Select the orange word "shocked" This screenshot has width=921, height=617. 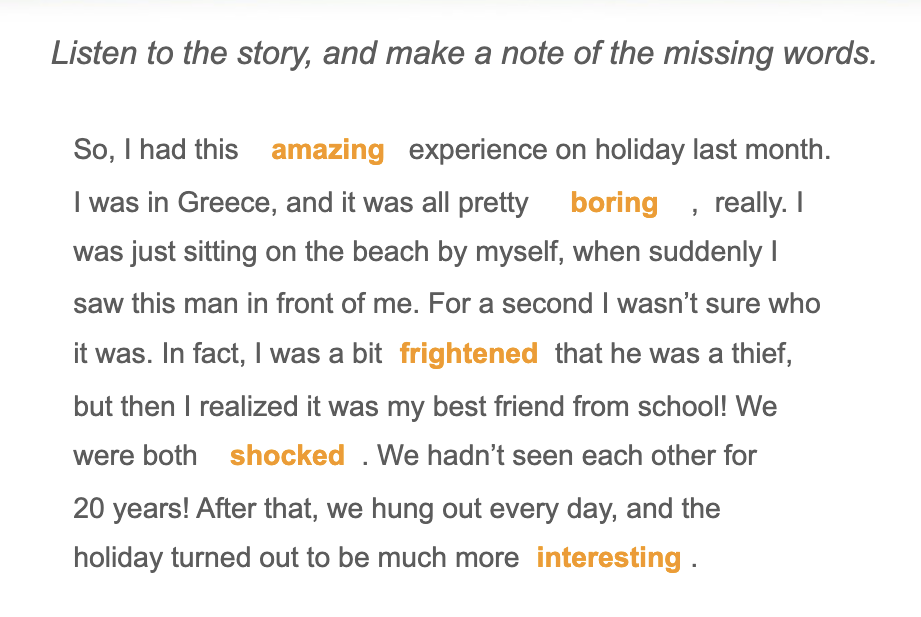tap(287, 455)
